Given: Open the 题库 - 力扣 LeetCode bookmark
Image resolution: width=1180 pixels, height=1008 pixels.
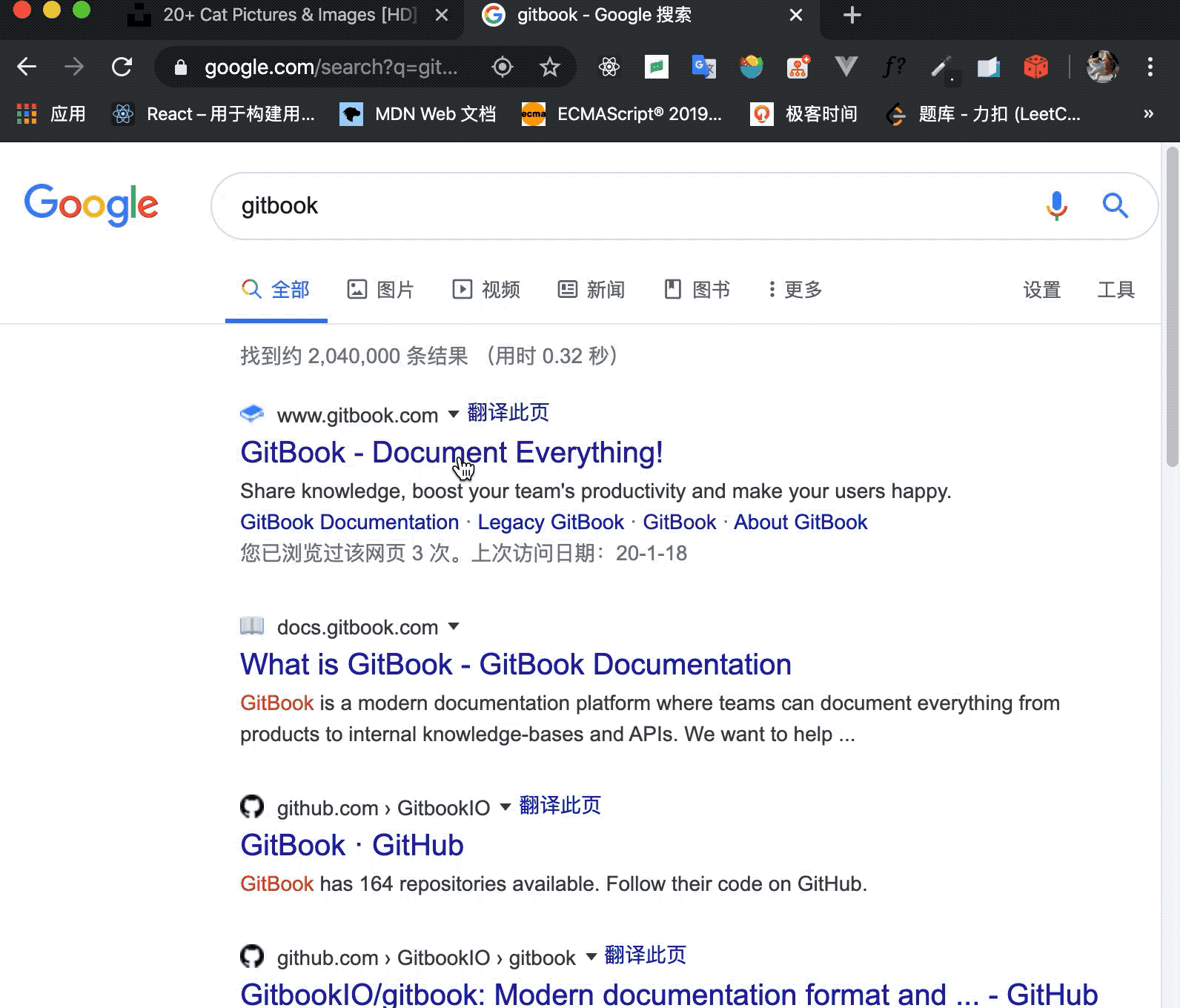Looking at the screenshot, I should [983, 113].
